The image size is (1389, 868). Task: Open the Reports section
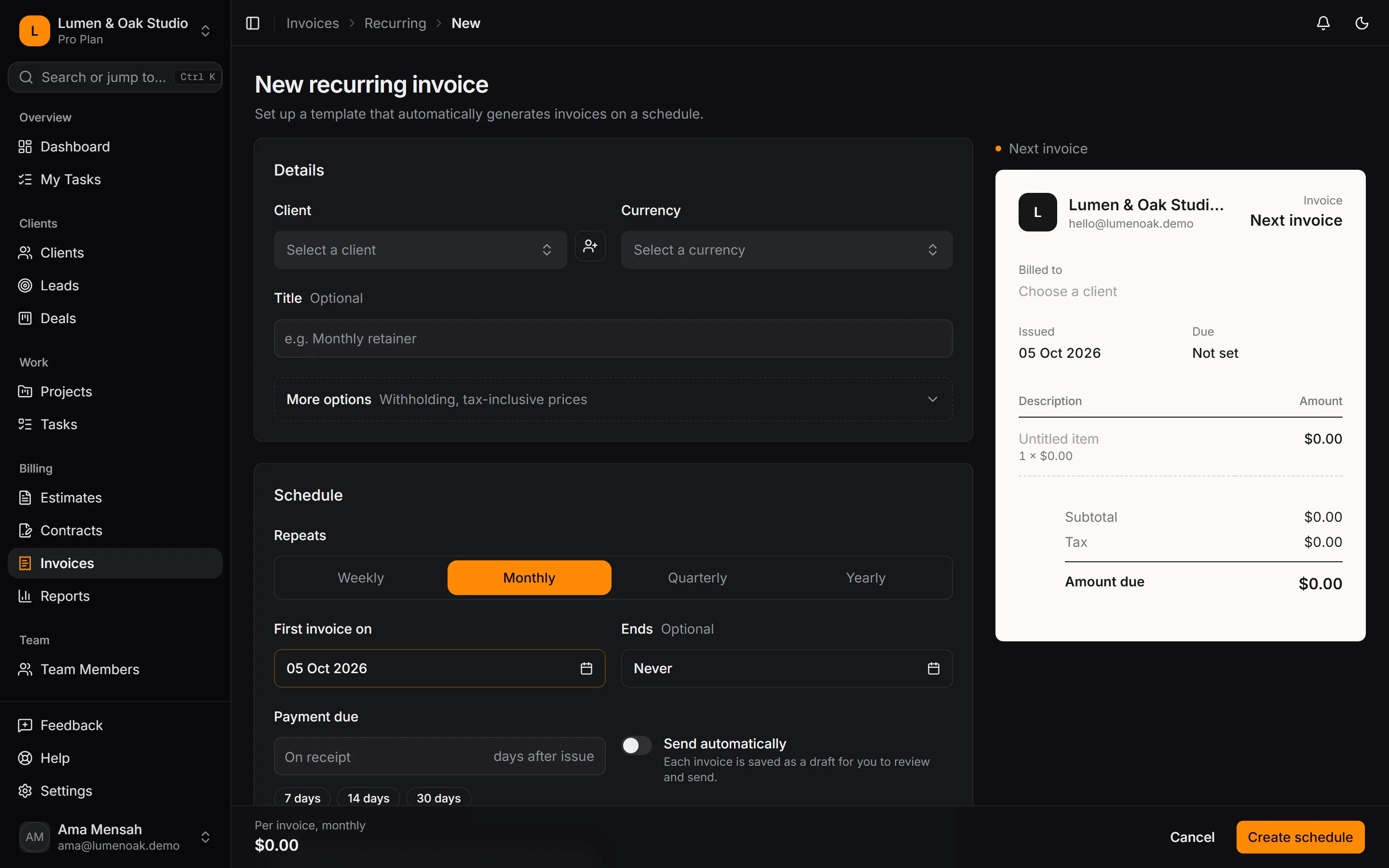pos(115,596)
